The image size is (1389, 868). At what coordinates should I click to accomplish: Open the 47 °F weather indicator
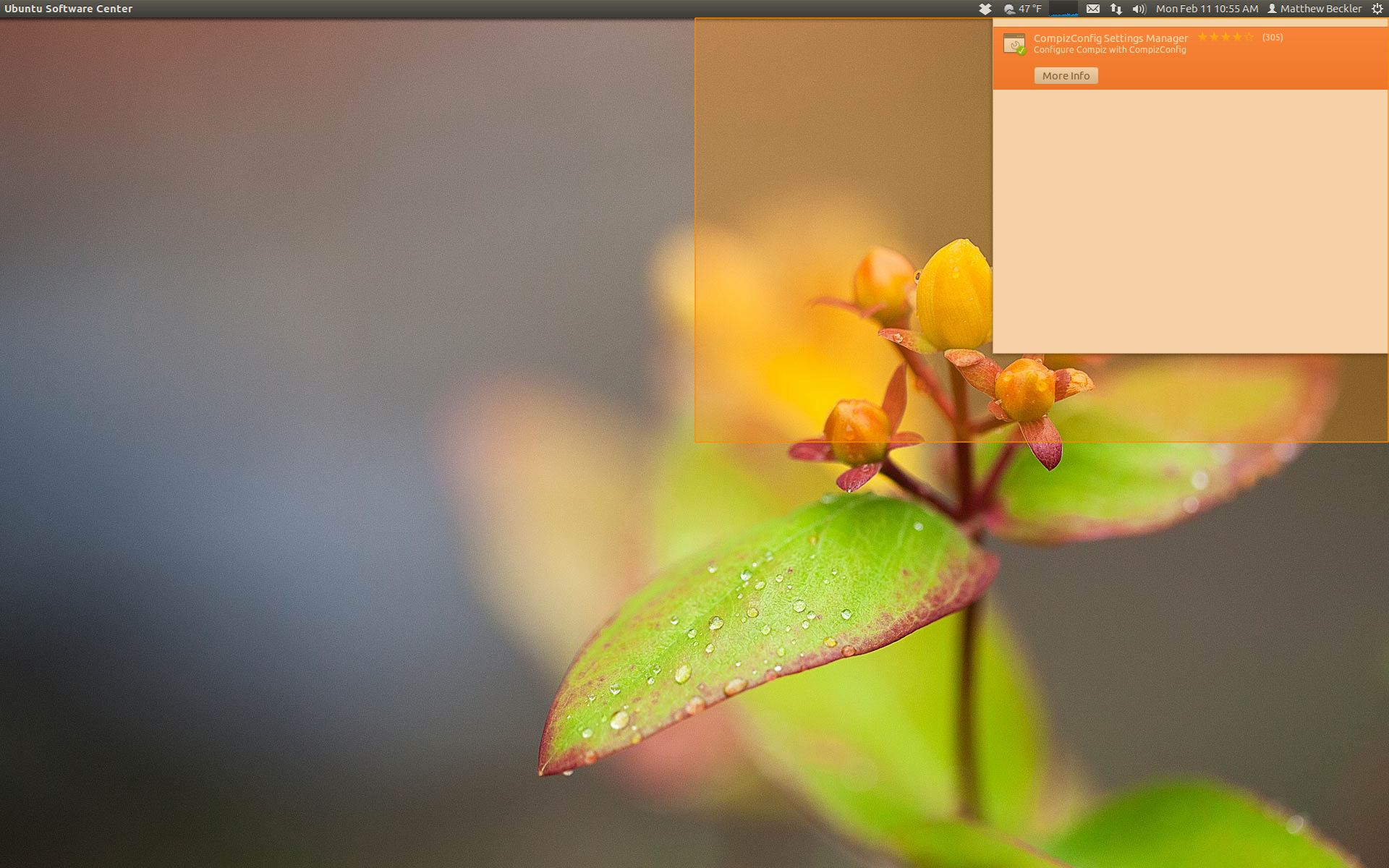tap(1023, 9)
